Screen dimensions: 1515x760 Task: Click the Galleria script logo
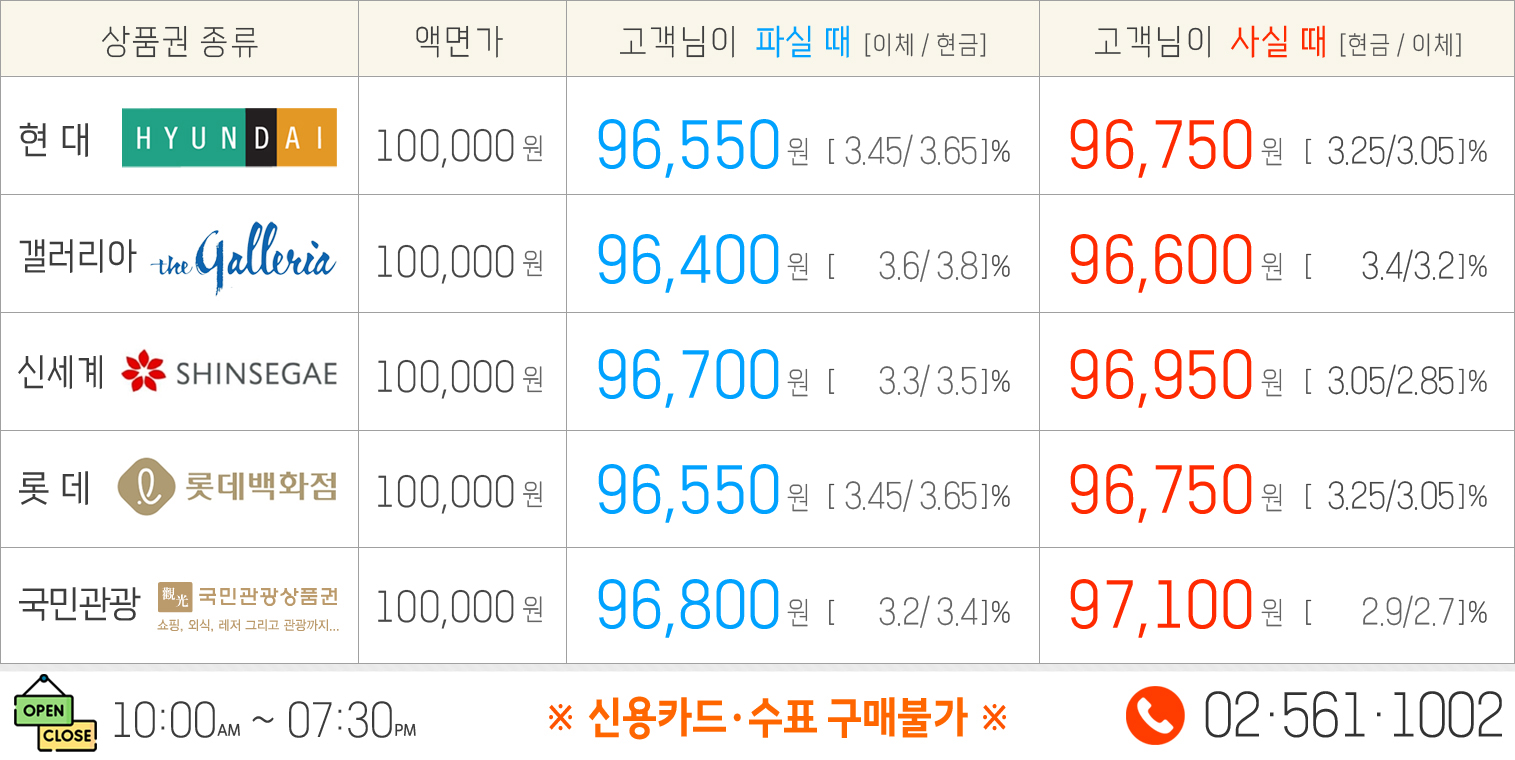click(243, 260)
